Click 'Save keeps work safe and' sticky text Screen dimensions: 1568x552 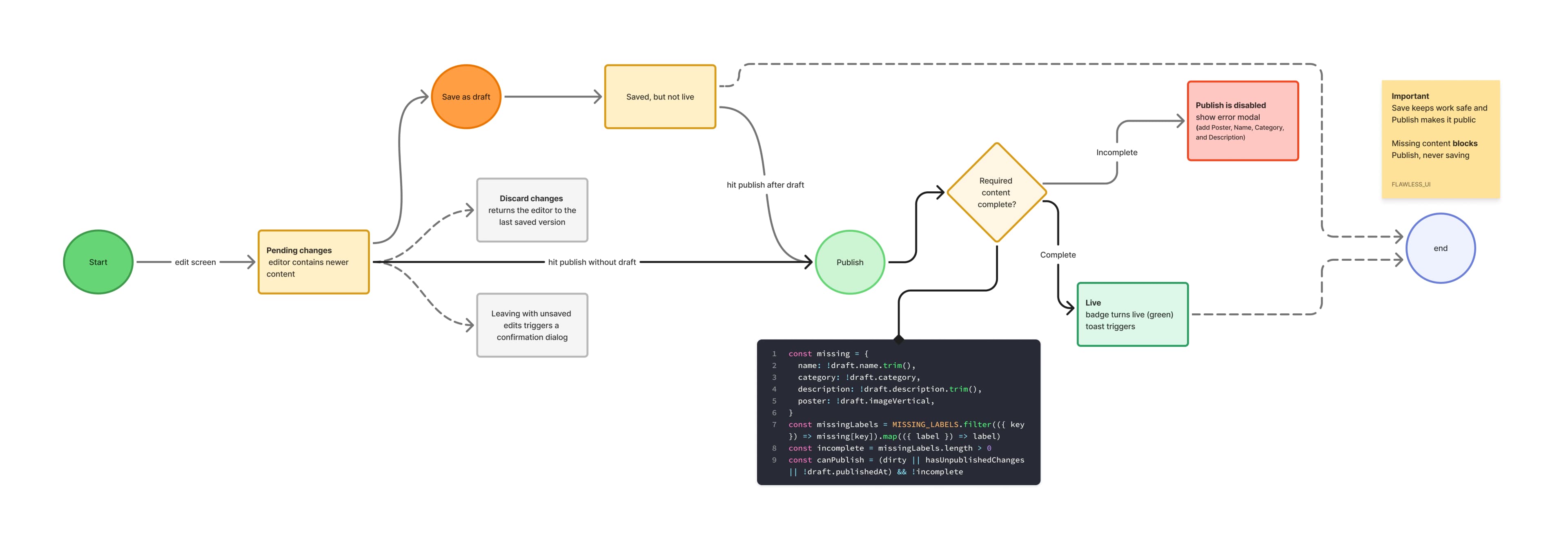[x=1439, y=108]
